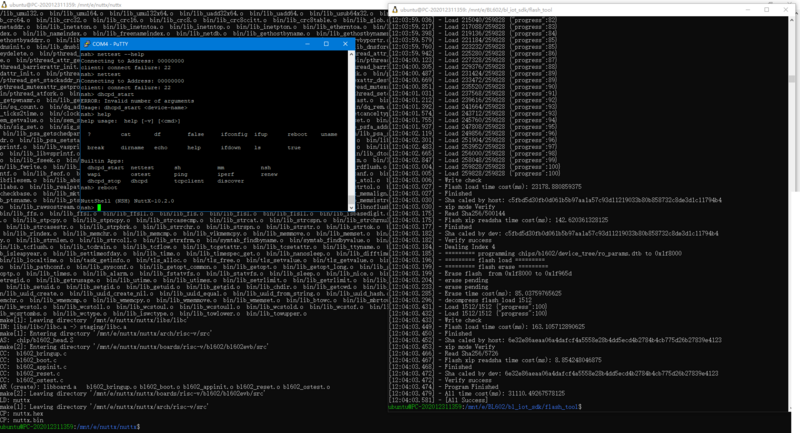This screenshot has height=433, width=800.
Task: Click 'Builtin Apps:' heading in PuTTY
Action: (x=102, y=161)
